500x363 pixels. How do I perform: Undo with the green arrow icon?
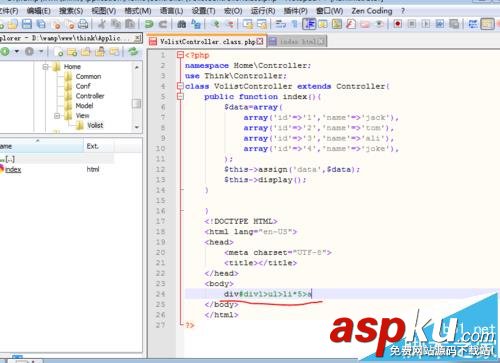click(149, 24)
